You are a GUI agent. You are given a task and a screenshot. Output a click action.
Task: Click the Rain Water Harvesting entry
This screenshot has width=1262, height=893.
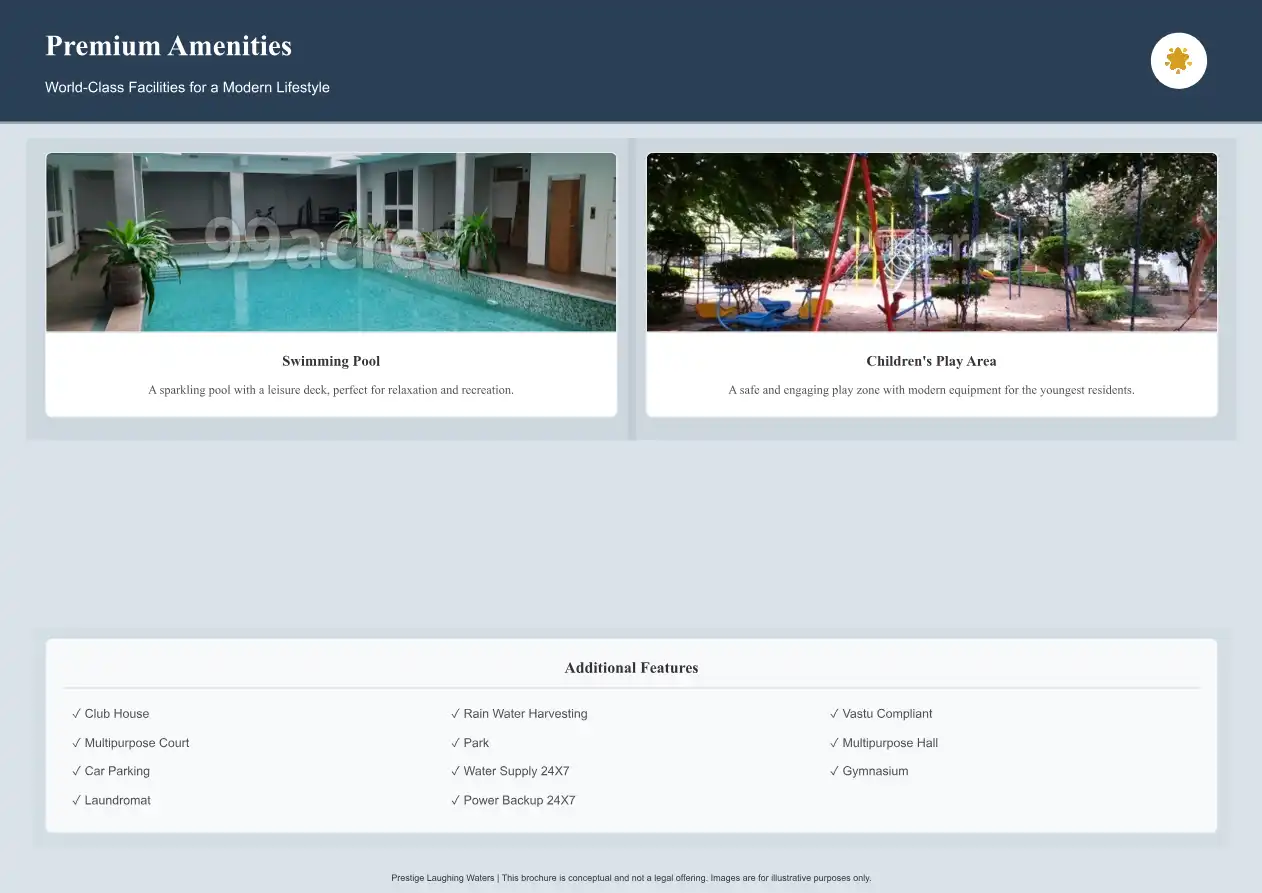524,714
